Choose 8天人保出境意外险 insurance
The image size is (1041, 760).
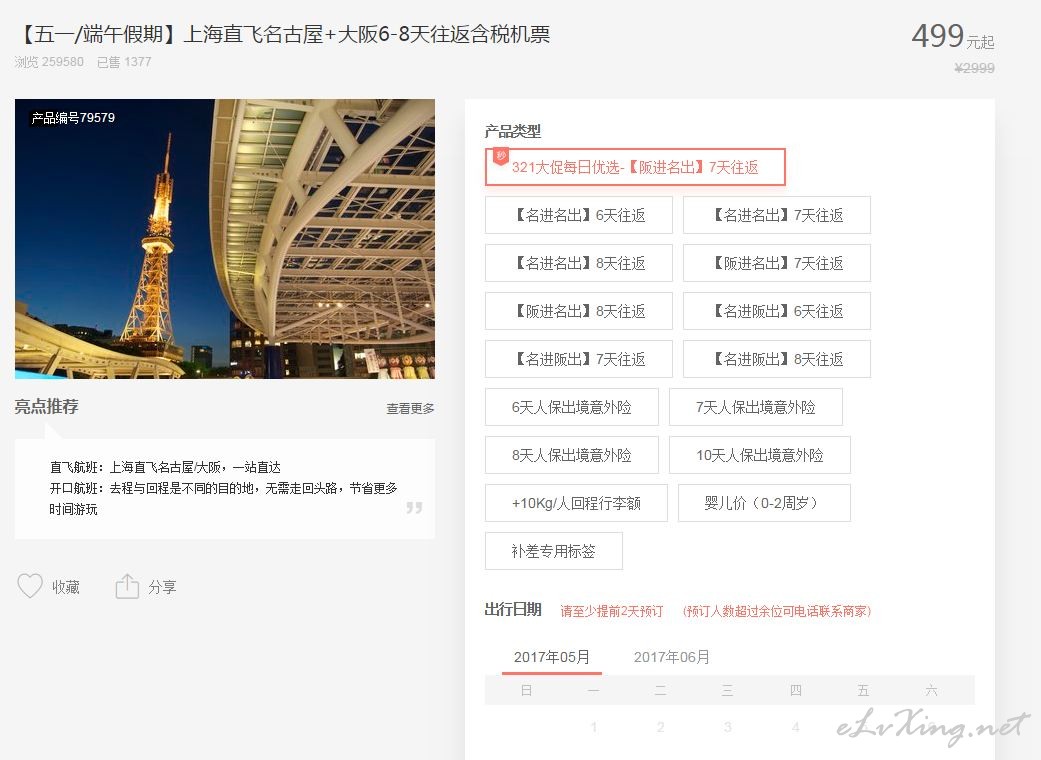572,455
